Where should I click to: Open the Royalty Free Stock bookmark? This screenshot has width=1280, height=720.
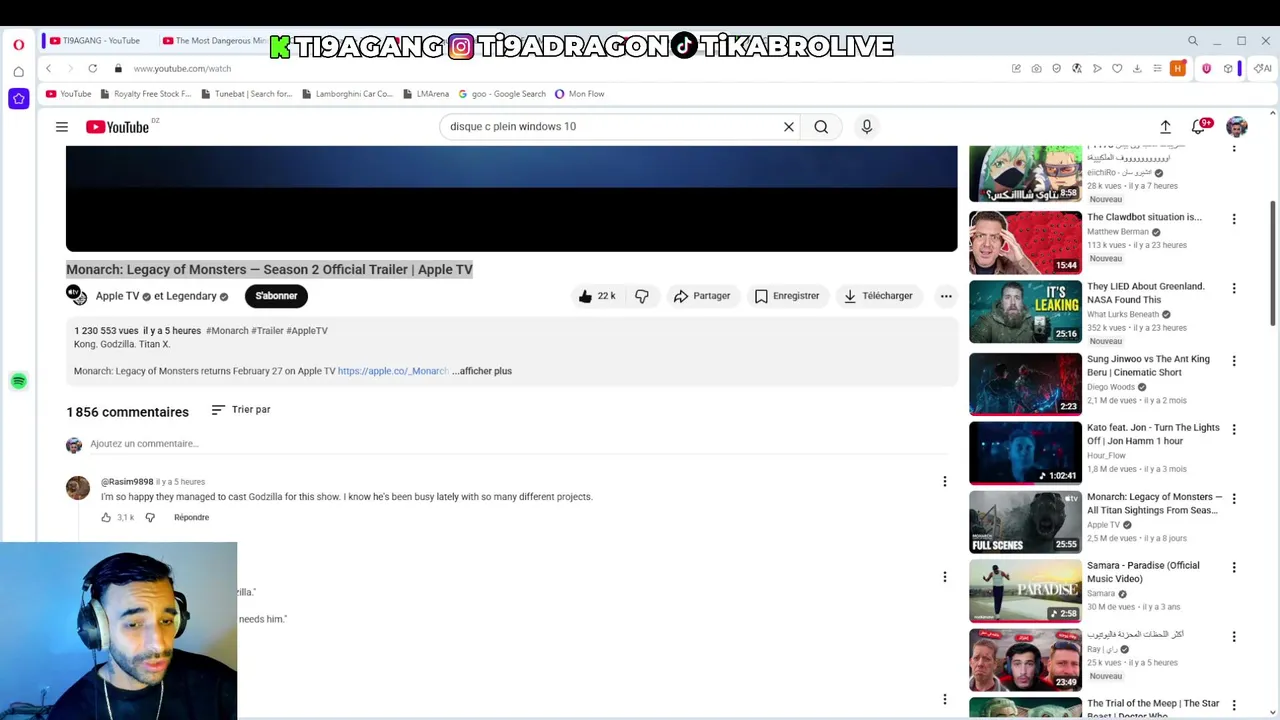click(145, 94)
